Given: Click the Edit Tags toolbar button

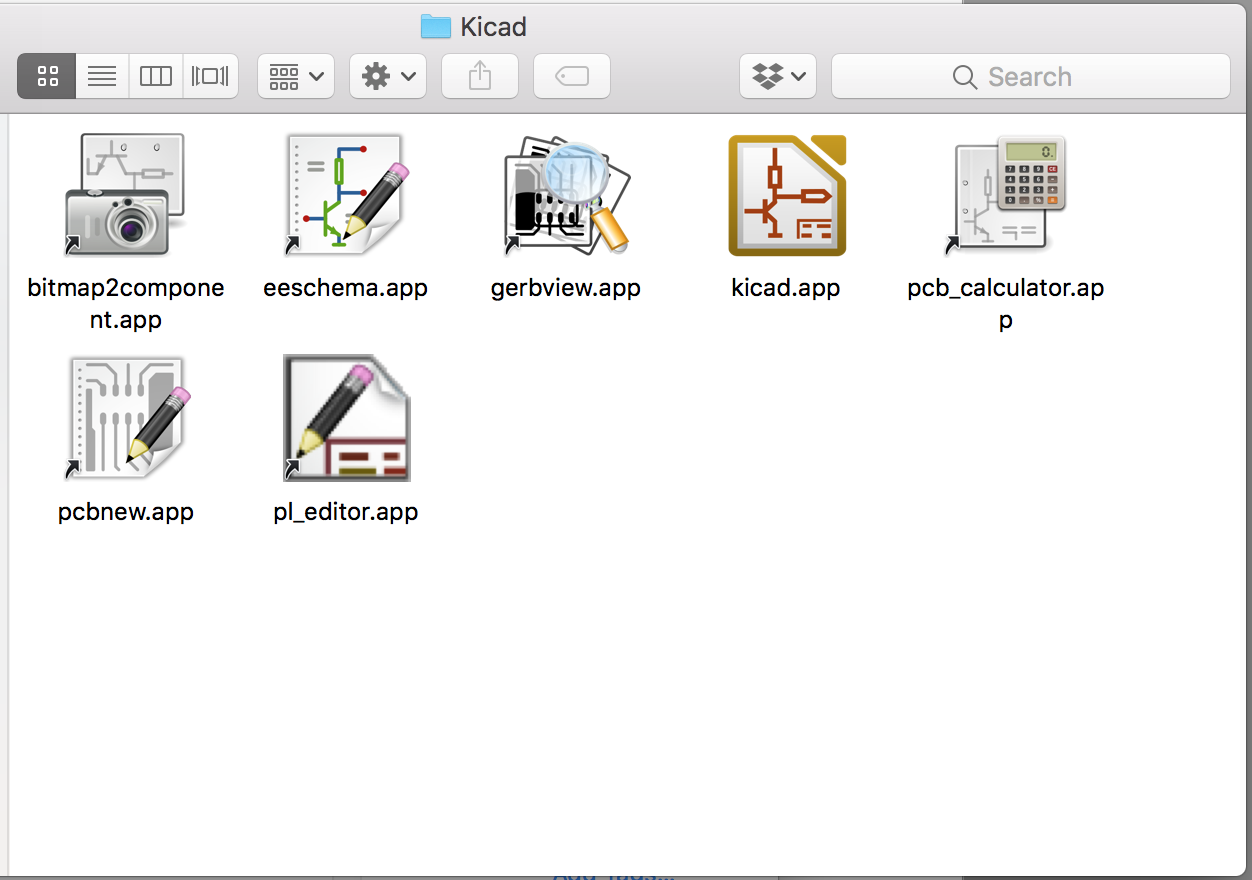Looking at the screenshot, I should point(572,76).
